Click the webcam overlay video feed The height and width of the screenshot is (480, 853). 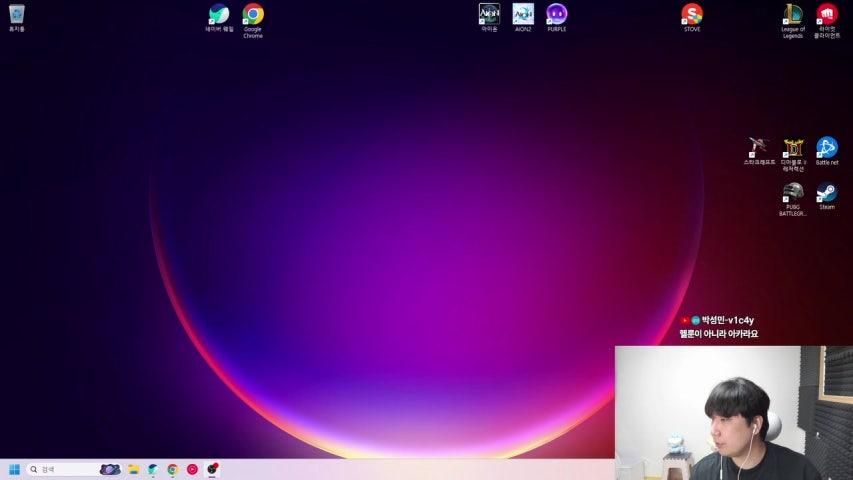pyautogui.click(x=733, y=412)
